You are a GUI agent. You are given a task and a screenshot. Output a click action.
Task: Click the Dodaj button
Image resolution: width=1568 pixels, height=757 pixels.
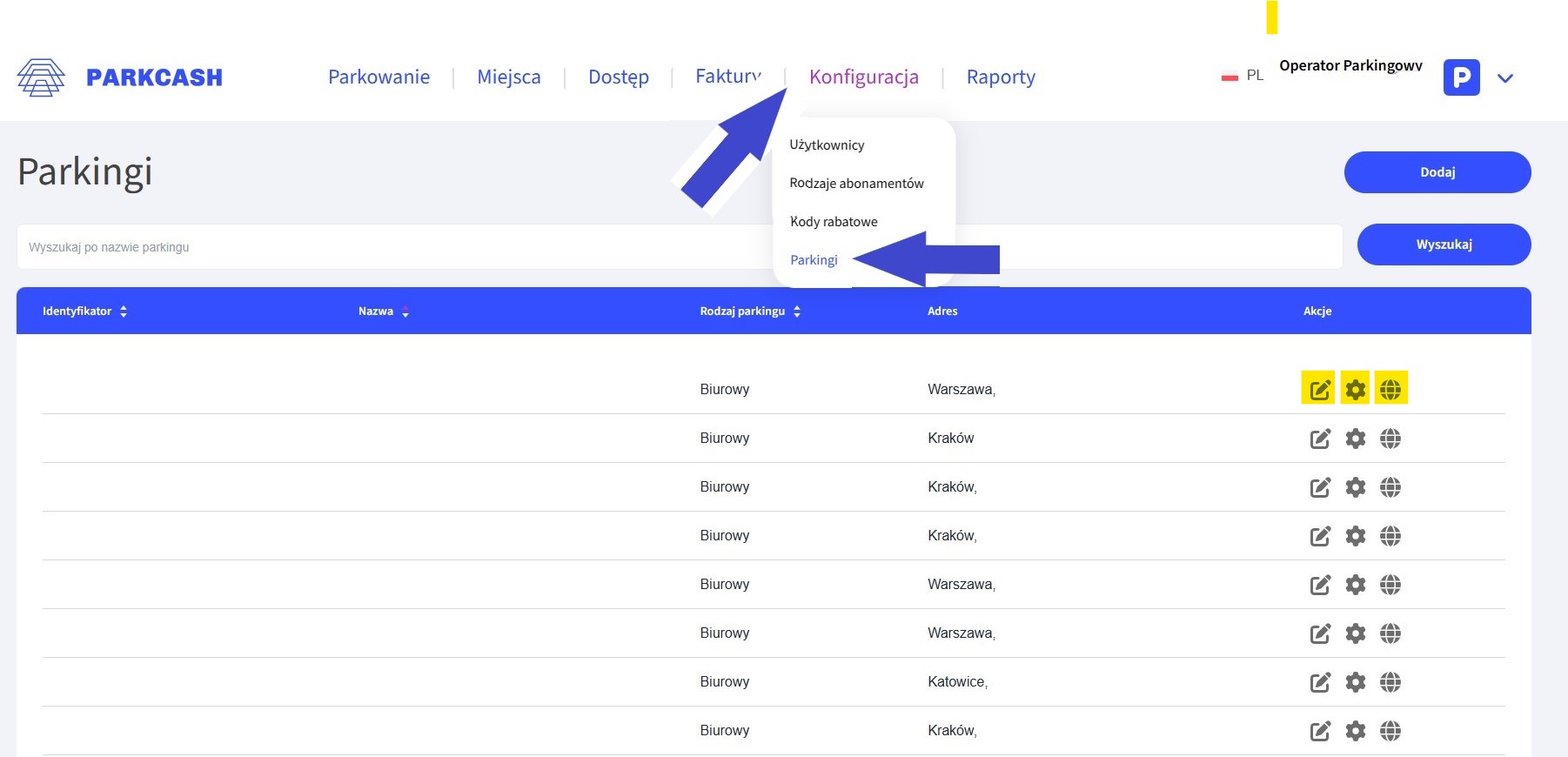[x=1437, y=172]
